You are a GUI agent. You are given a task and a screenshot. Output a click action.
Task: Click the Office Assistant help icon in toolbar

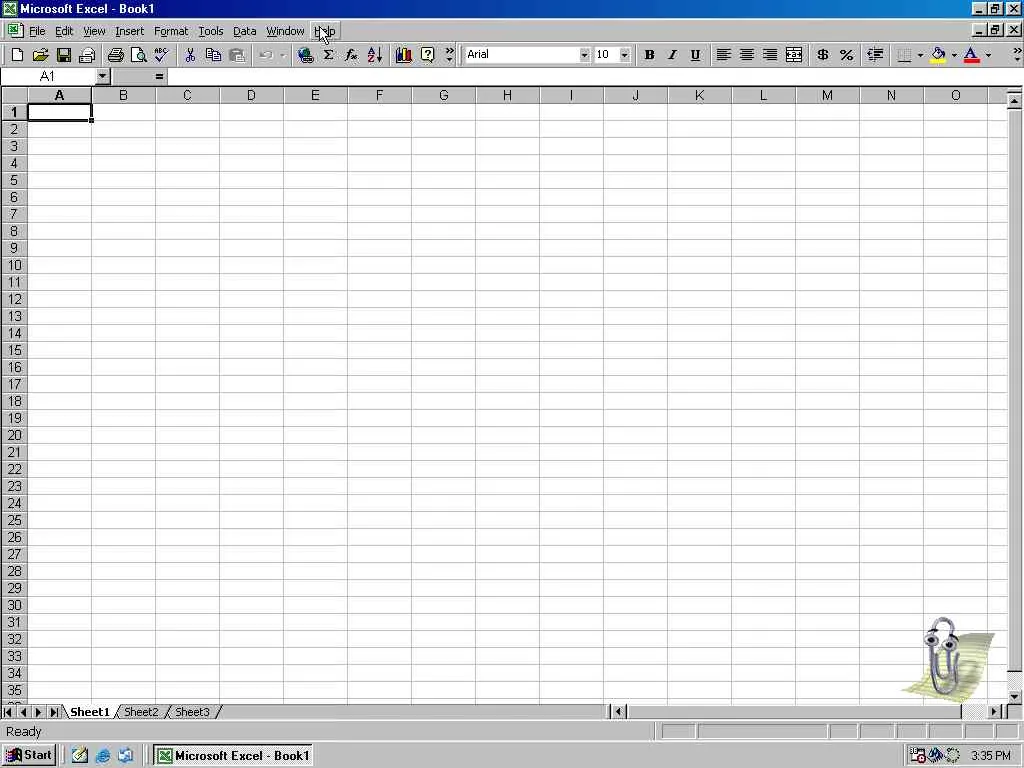pyautogui.click(x=427, y=55)
